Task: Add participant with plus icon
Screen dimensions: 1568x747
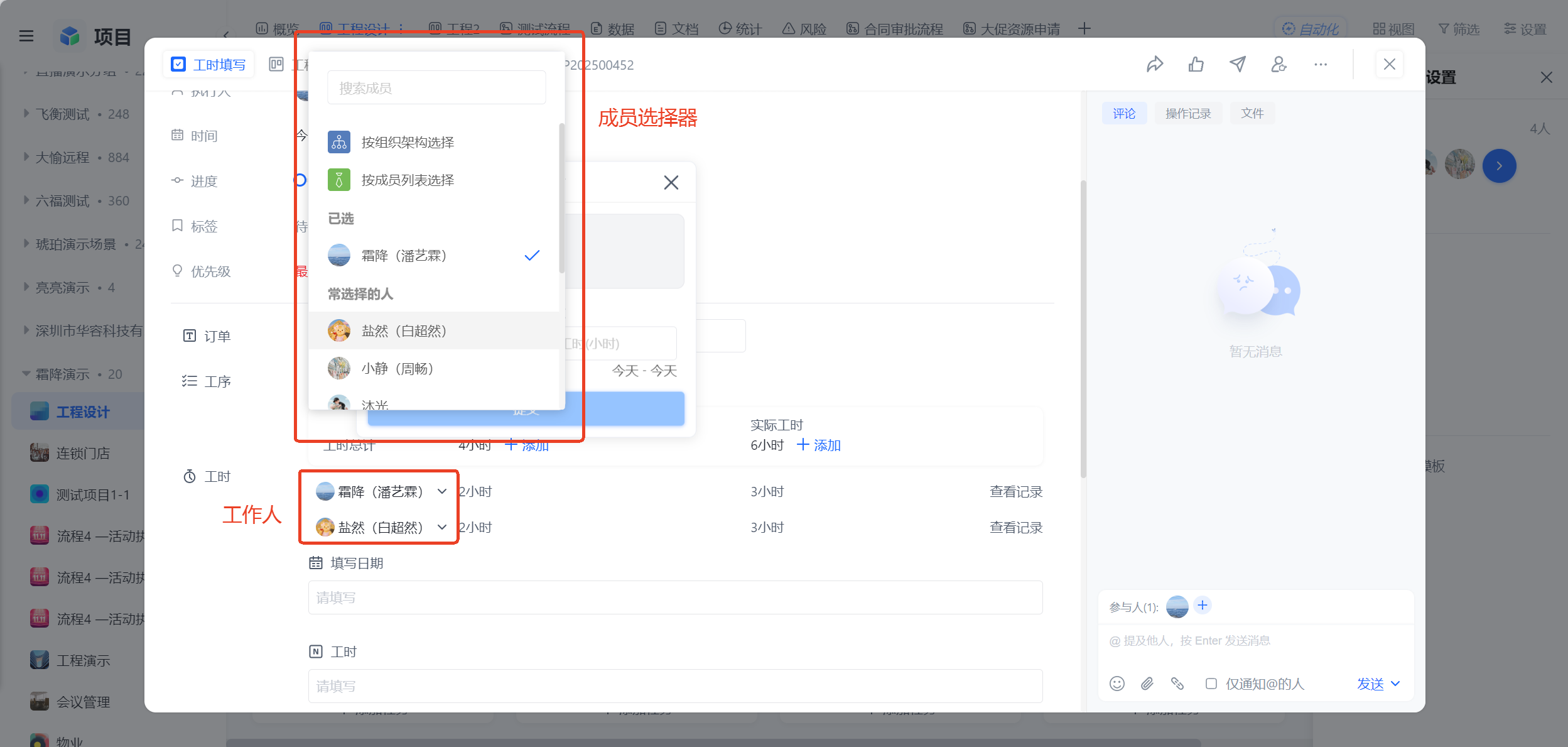Action: tap(1203, 606)
